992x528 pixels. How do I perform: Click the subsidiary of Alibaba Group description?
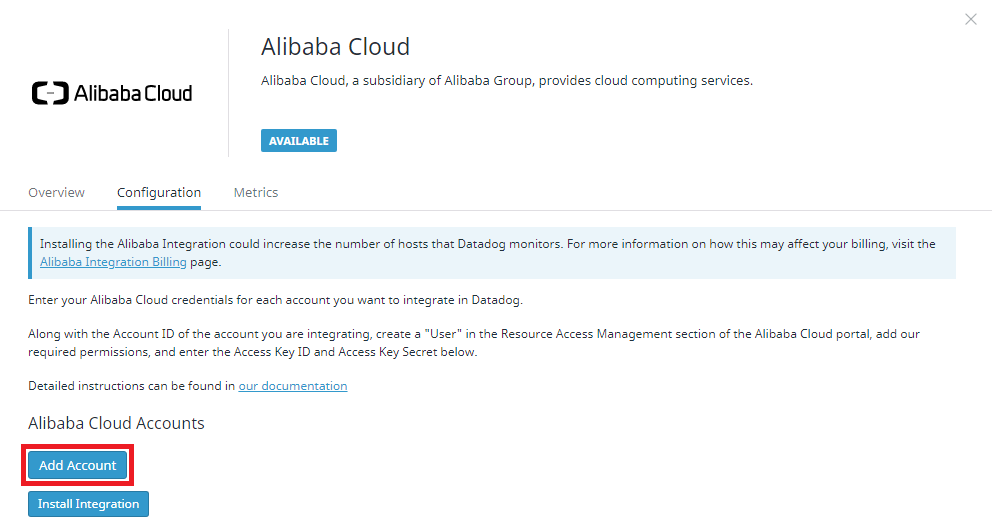[506, 80]
